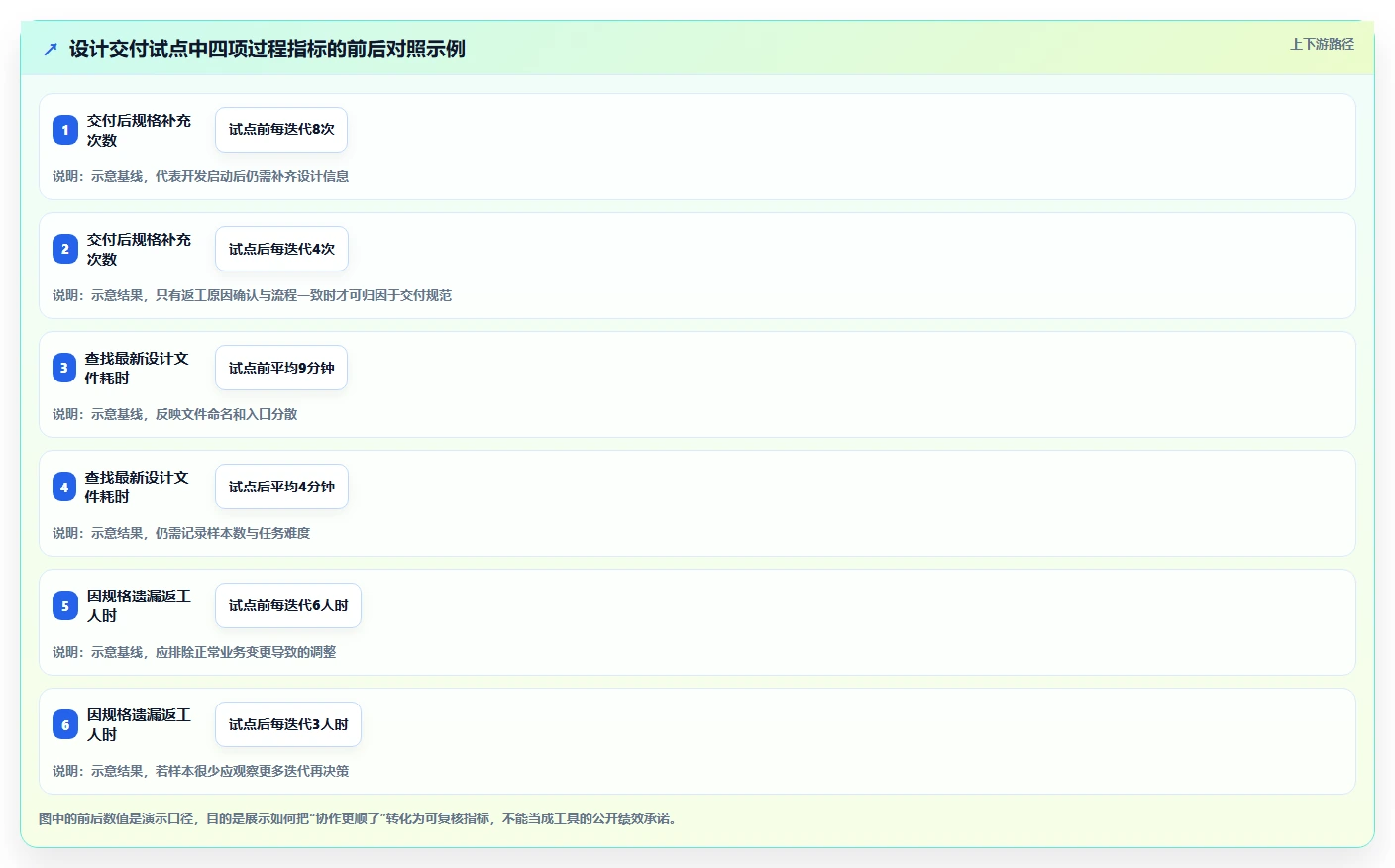Select the 试点后每迭代4次 value chip
This screenshot has height=868, width=1395.
[281, 249]
